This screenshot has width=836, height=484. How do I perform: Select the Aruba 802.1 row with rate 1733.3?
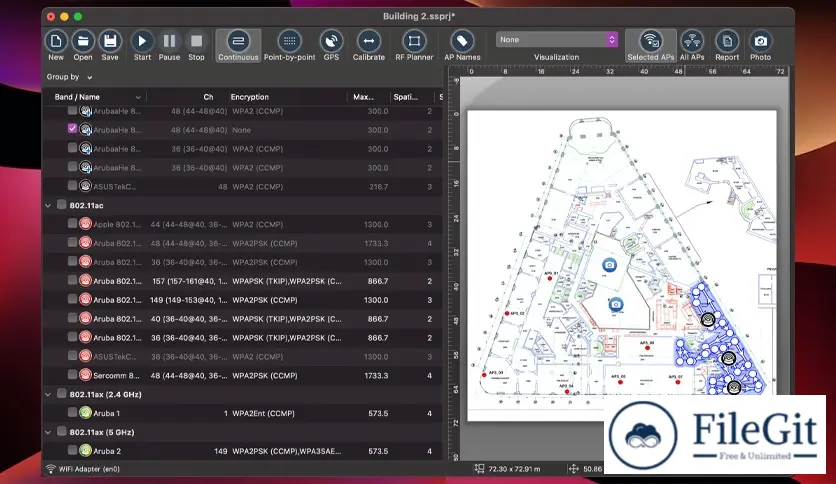click(x=243, y=243)
